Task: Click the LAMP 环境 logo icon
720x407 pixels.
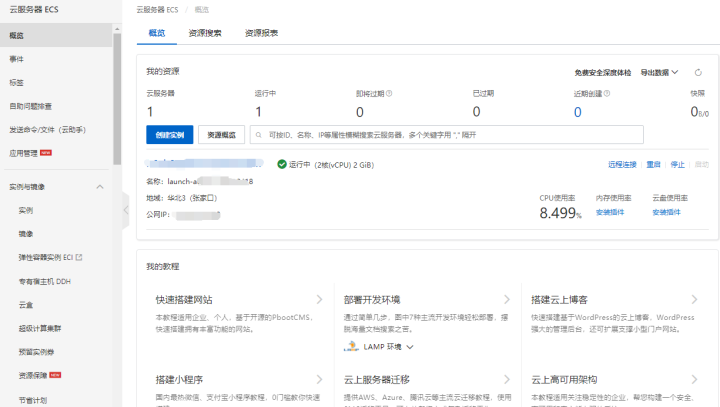Action: [351, 346]
